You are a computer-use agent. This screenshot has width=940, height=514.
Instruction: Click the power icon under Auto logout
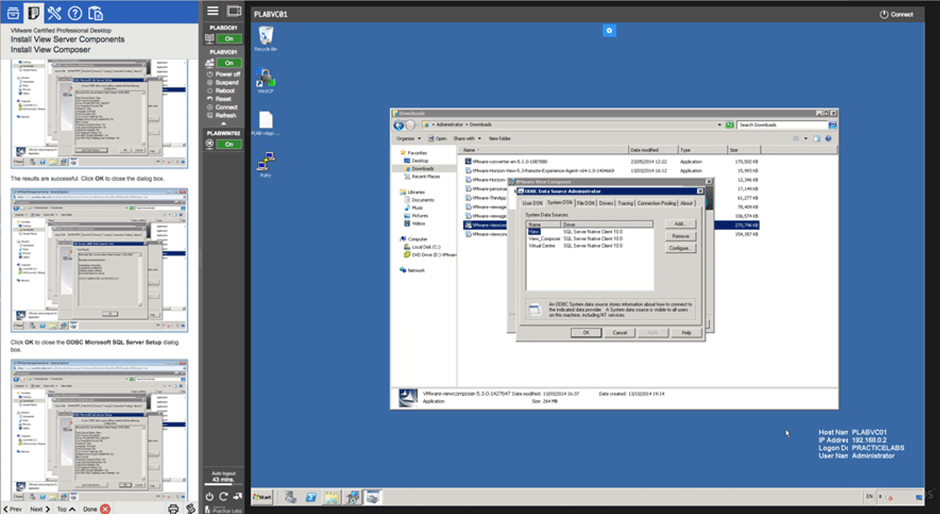[x=209, y=496]
